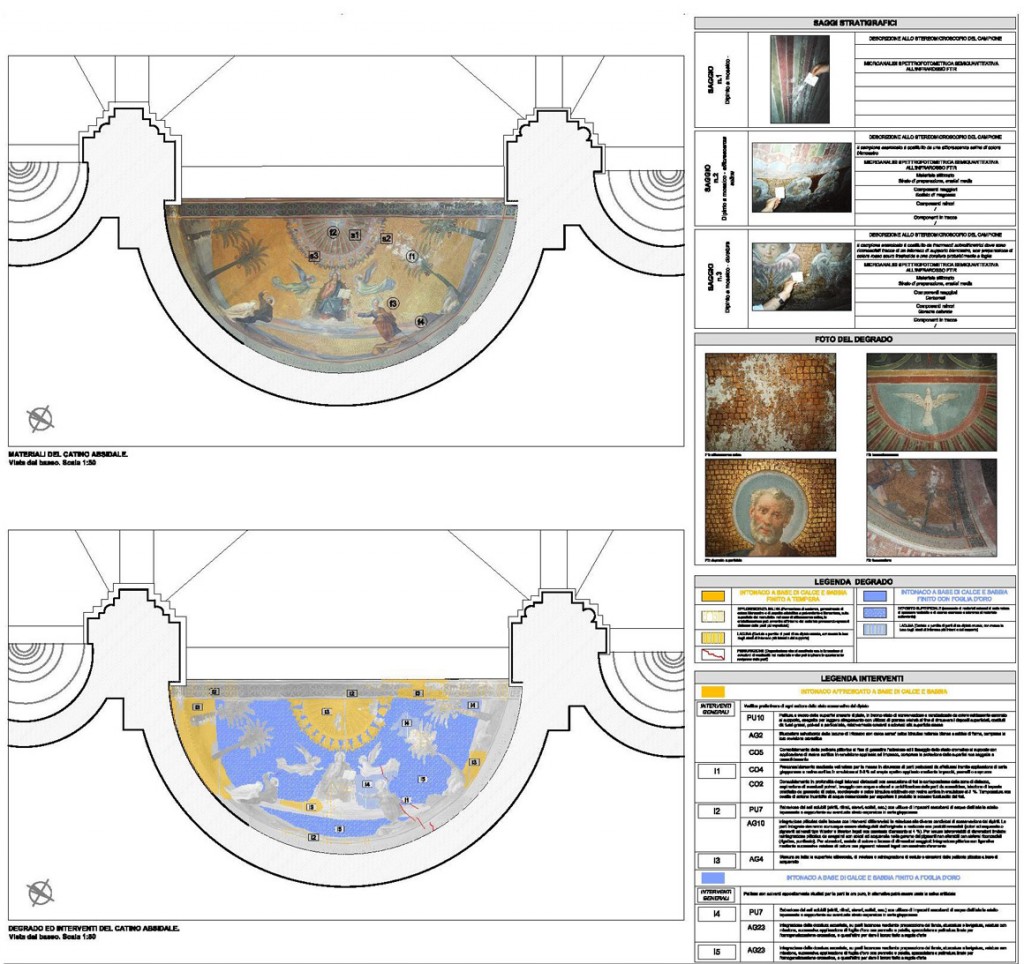Open the saint portrait degradation photo
Viewport: 1024px width, 964px height.
tap(769, 507)
